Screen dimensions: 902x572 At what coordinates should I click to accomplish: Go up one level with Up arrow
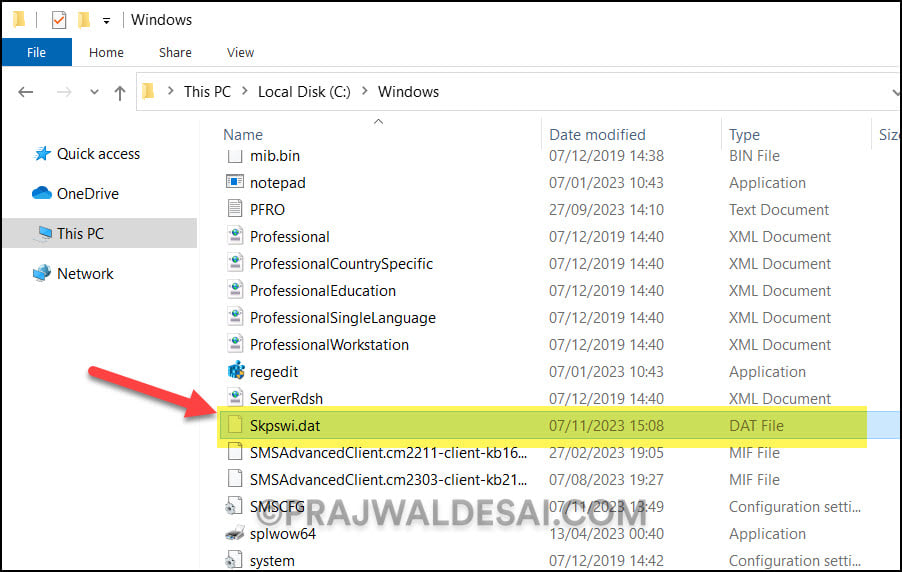(x=120, y=93)
